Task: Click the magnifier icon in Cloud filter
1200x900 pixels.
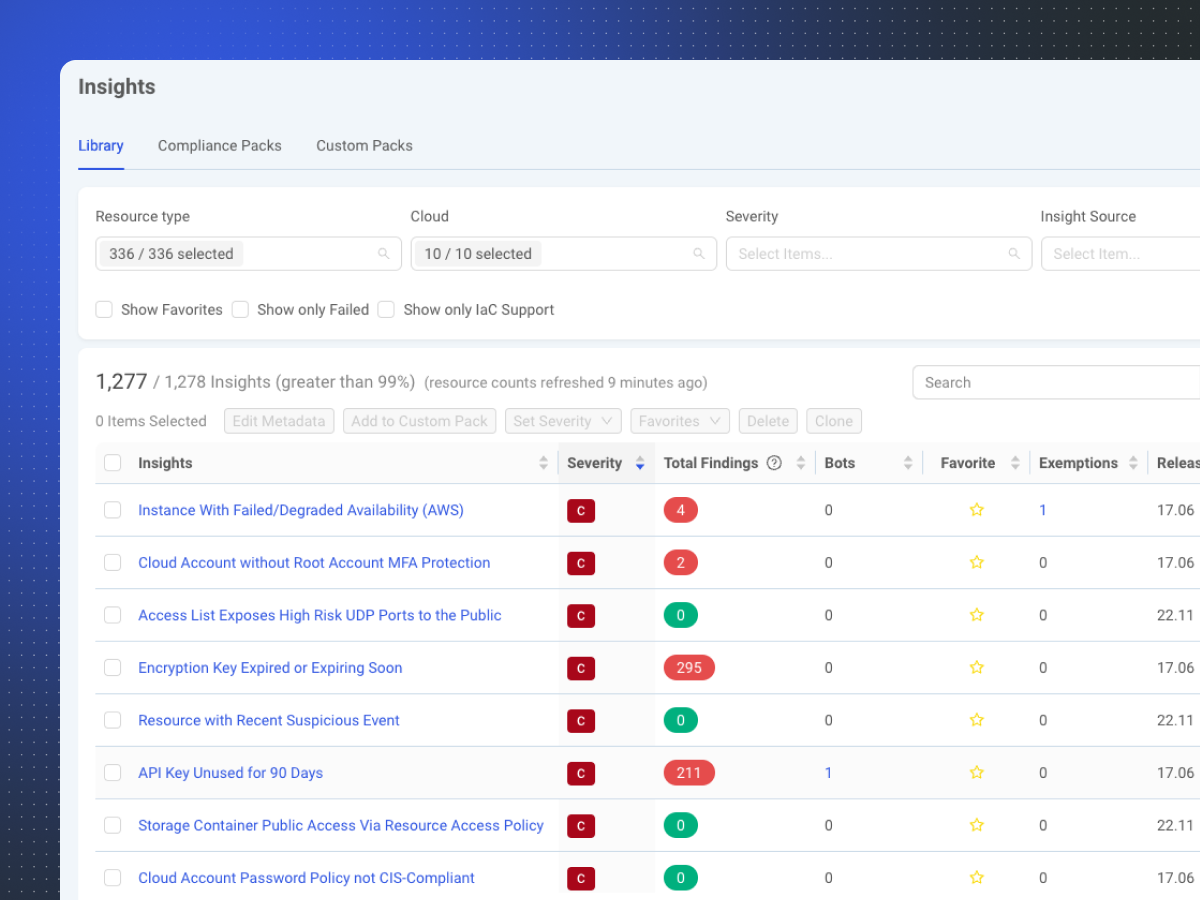Action: (699, 254)
